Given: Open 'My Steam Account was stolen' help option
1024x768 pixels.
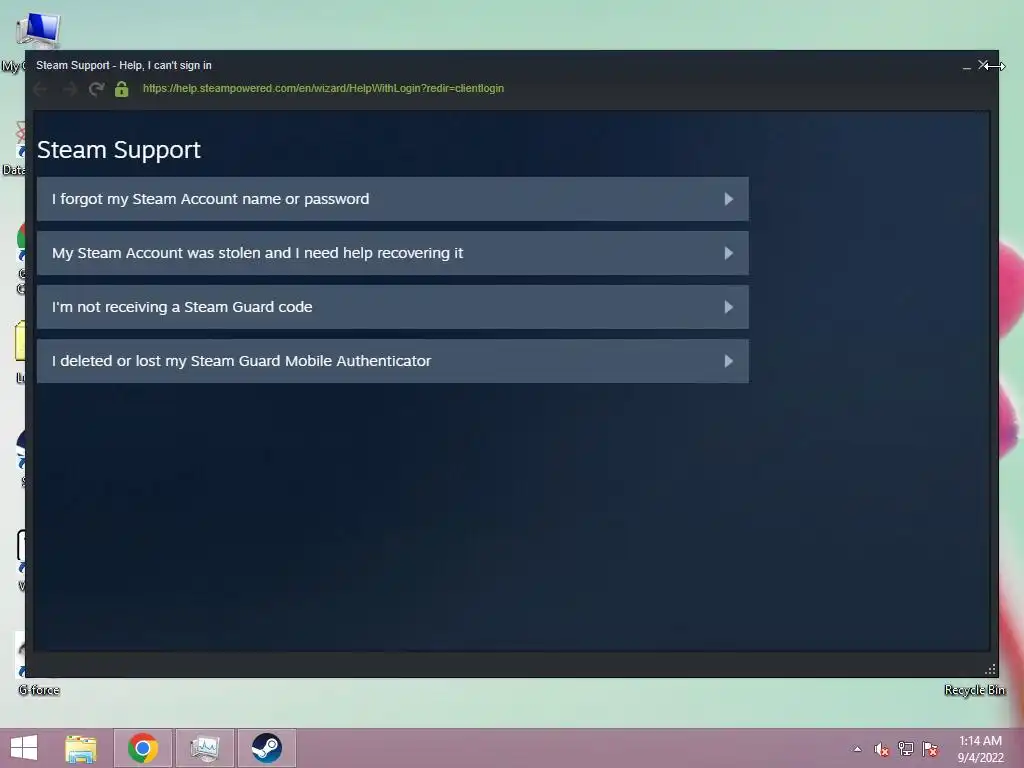Looking at the screenshot, I should click(x=392, y=253).
